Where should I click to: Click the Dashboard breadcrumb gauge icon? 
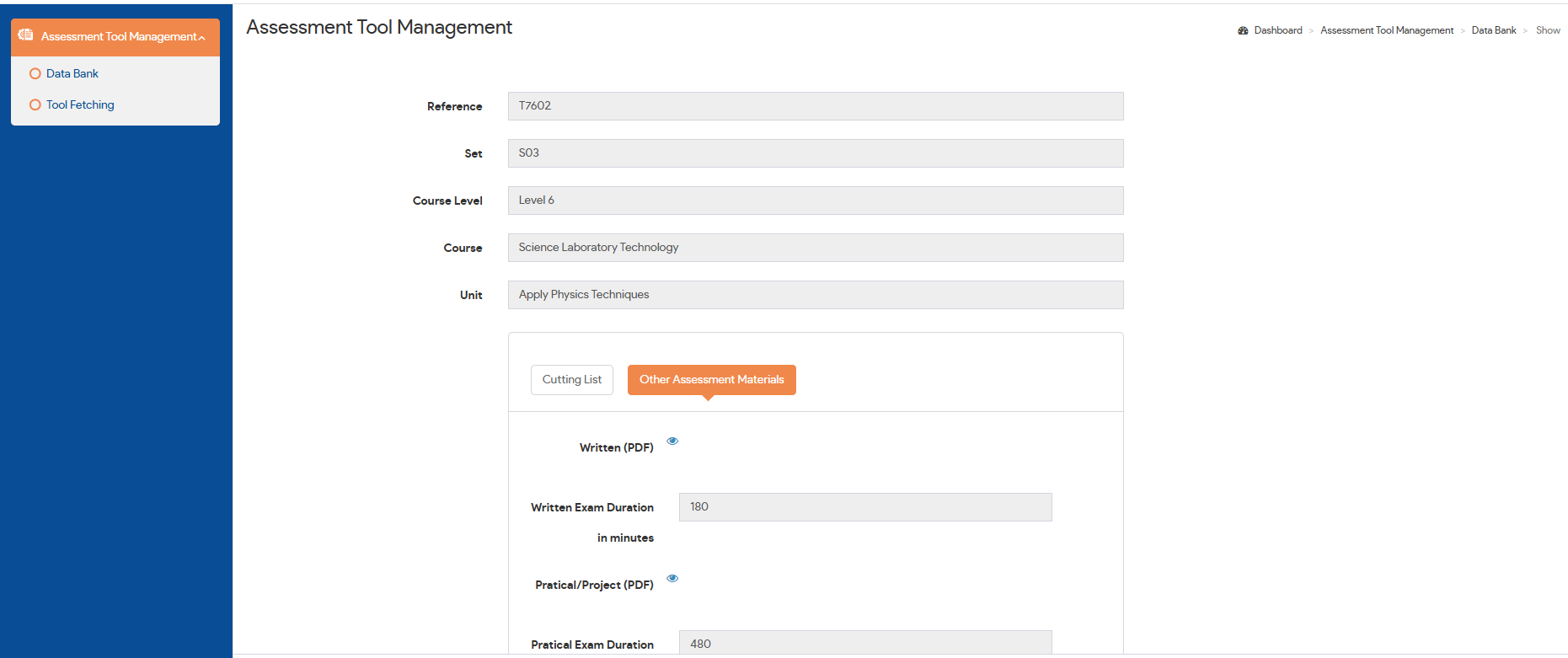click(1243, 30)
